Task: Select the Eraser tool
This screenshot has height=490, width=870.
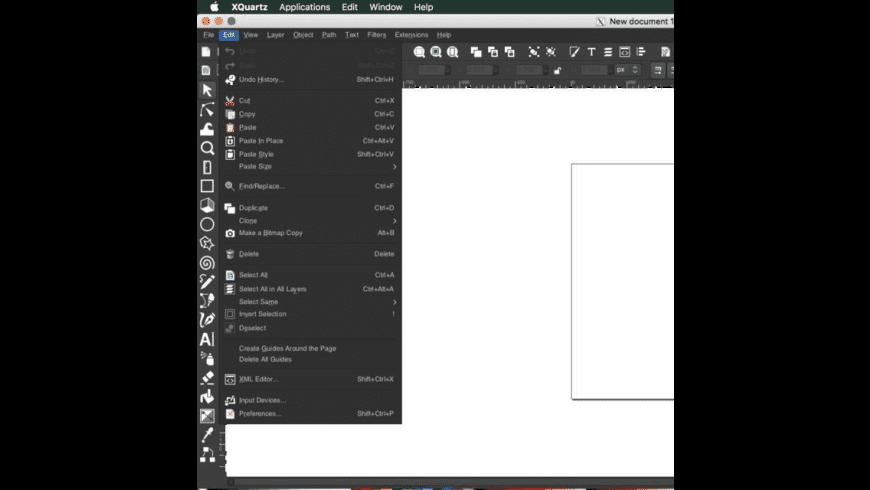Action: tap(207, 377)
